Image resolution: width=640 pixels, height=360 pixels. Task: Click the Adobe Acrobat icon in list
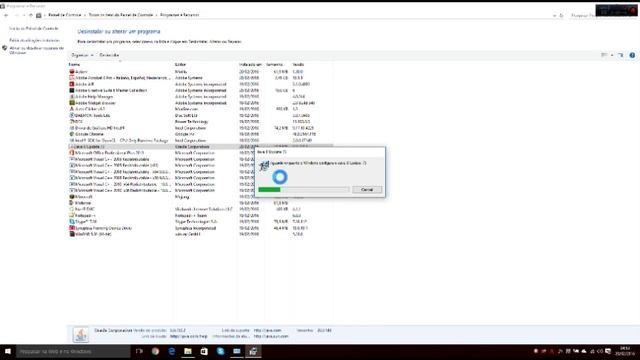click(x=72, y=78)
